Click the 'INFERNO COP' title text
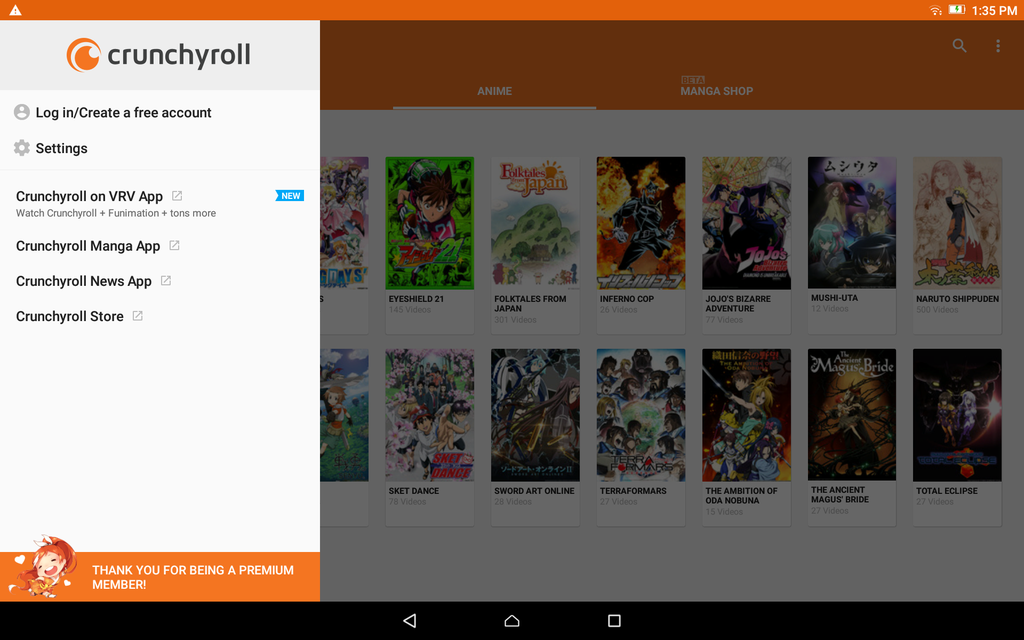 [x=627, y=299]
